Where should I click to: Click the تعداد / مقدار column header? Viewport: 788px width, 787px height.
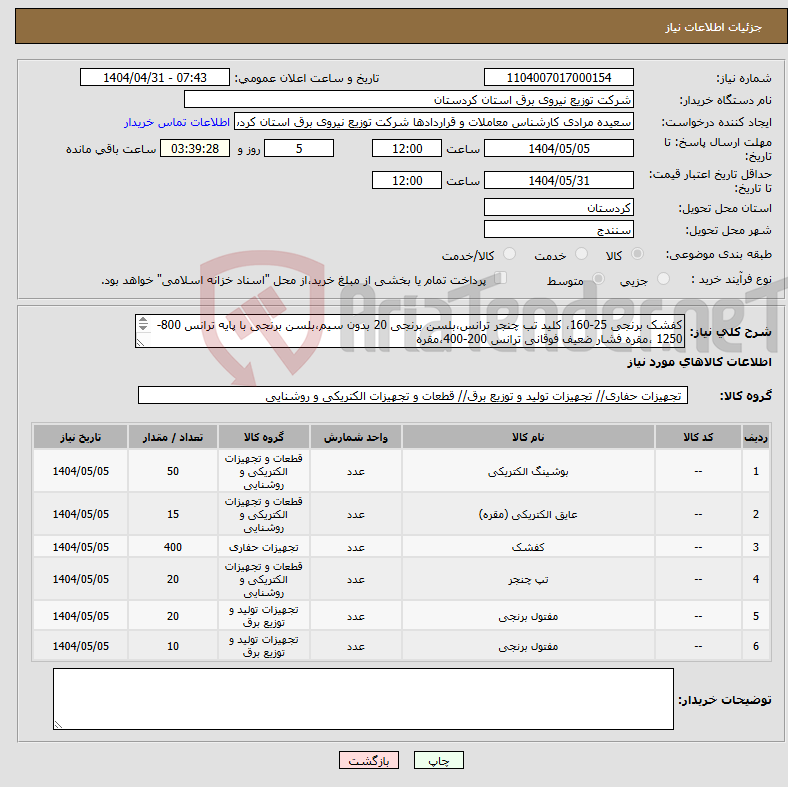coord(173,437)
